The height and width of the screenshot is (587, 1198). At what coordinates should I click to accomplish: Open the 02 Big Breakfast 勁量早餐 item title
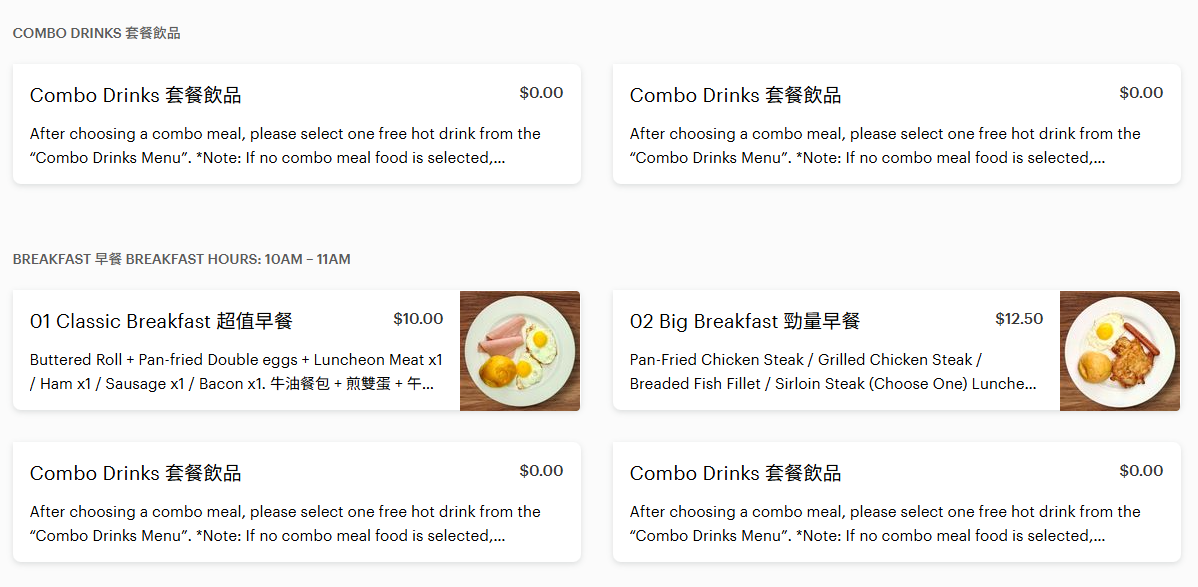point(745,321)
